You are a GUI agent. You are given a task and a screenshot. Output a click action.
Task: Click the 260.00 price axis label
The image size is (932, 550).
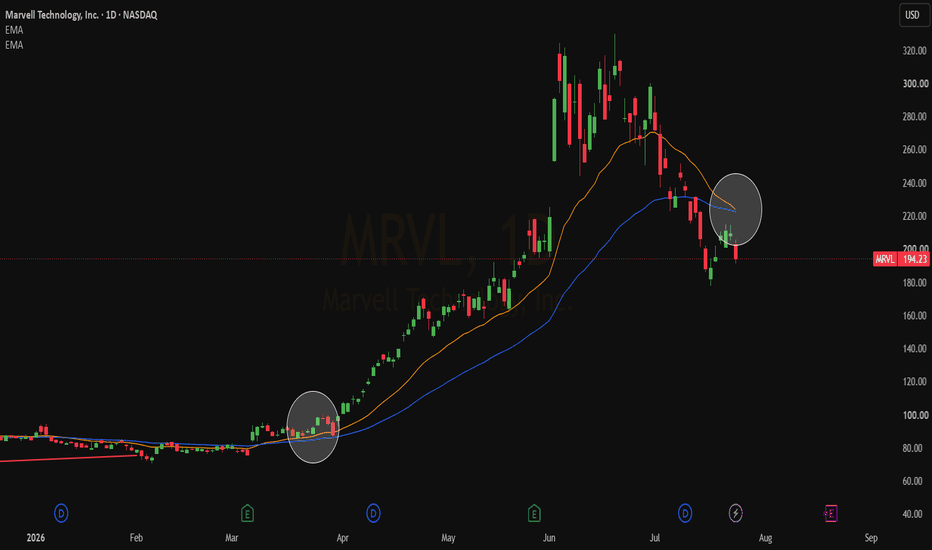tap(915, 150)
